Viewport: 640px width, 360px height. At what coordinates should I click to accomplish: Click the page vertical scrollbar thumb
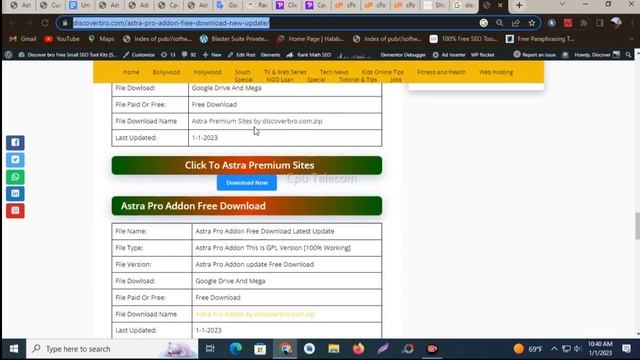coord(637,226)
